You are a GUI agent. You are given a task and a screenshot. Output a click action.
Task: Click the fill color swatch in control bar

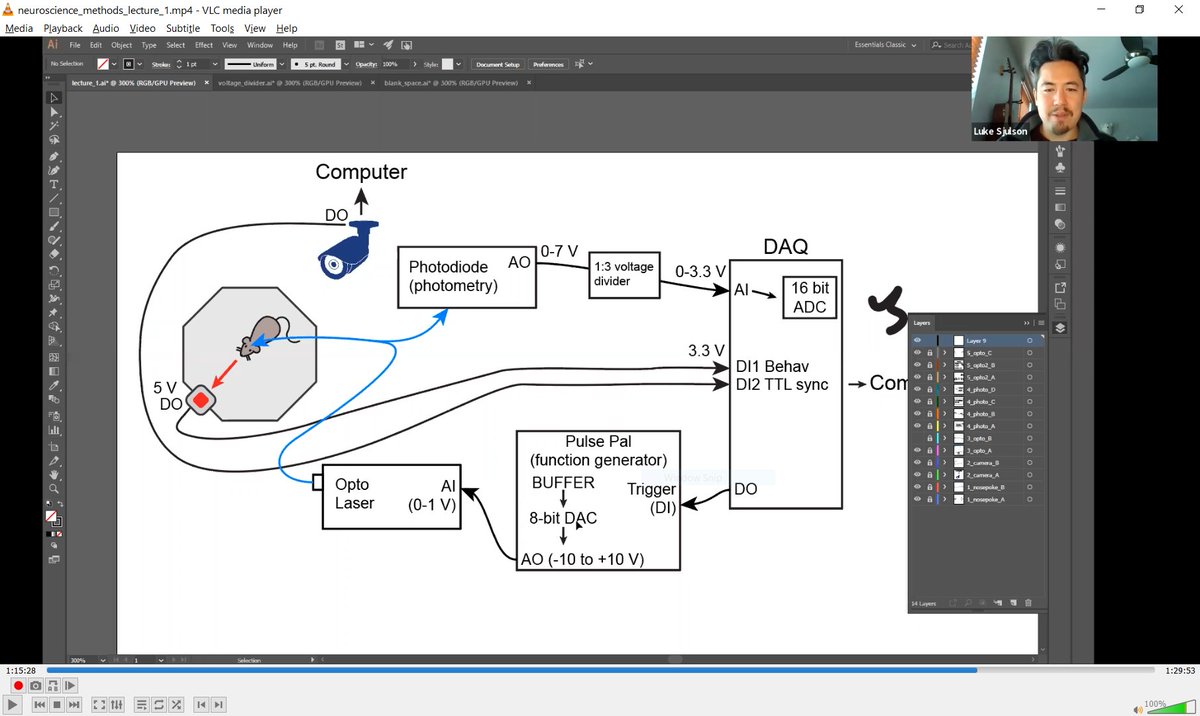coord(101,64)
